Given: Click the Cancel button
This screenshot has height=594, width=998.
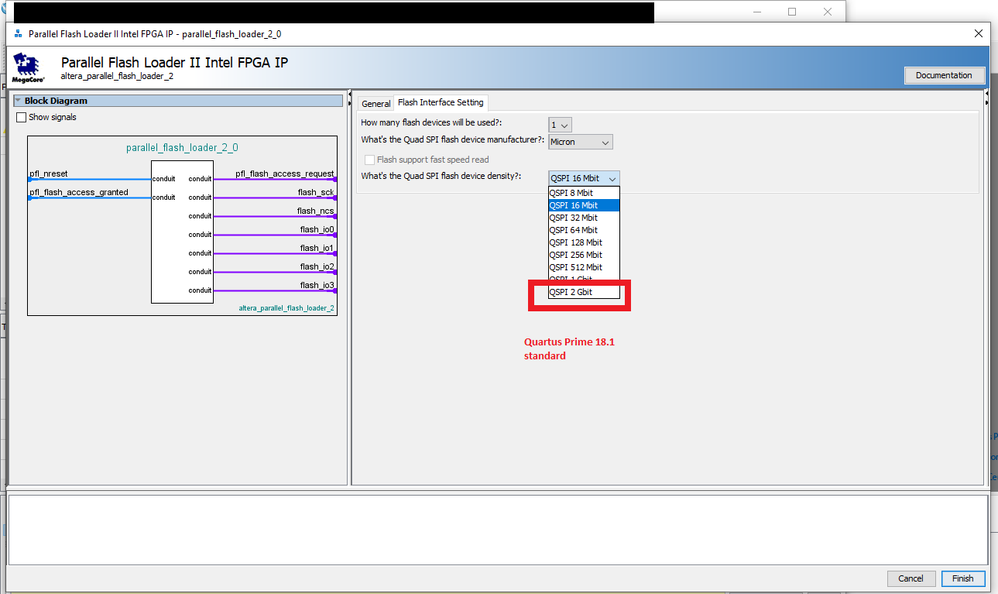Looking at the screenshot, I should [x=911, y=578].
